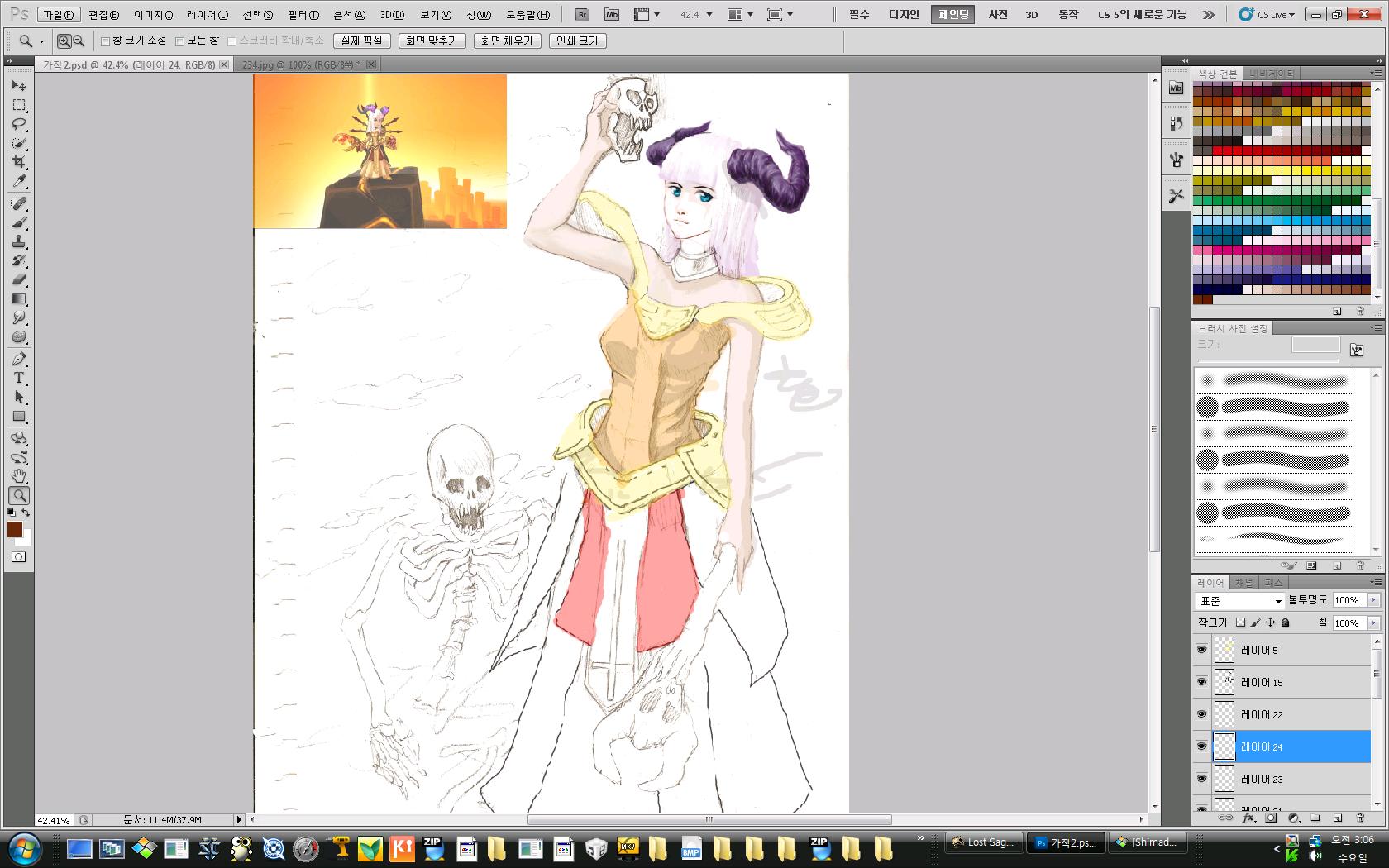Image resolution: width=1389 pixels, height=868 pixels.
Task: Click the 실제 픽셀 button
Action: pos(362,41)
